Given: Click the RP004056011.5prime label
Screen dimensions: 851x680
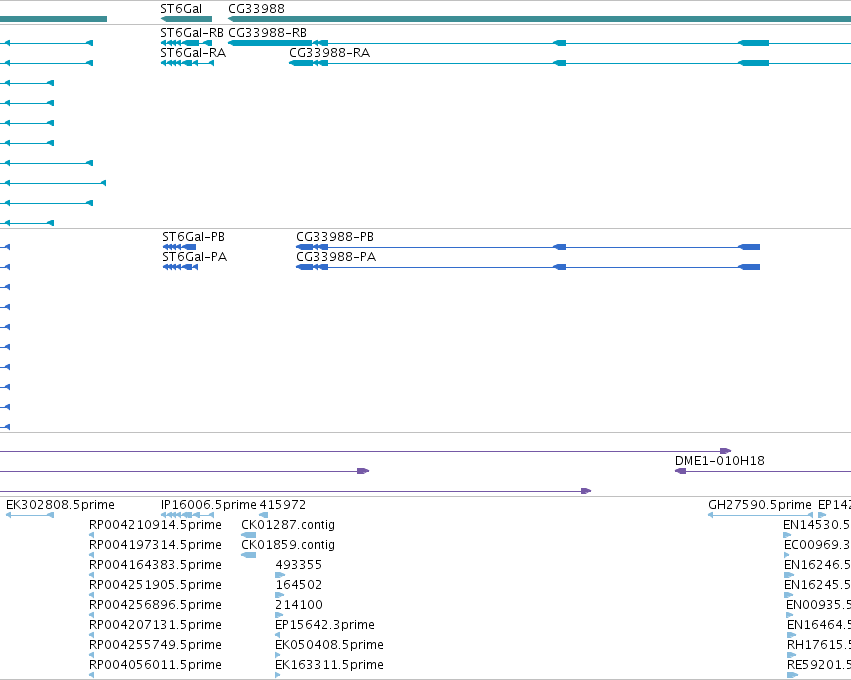Looking at the screenshot, I should point(155,665).
